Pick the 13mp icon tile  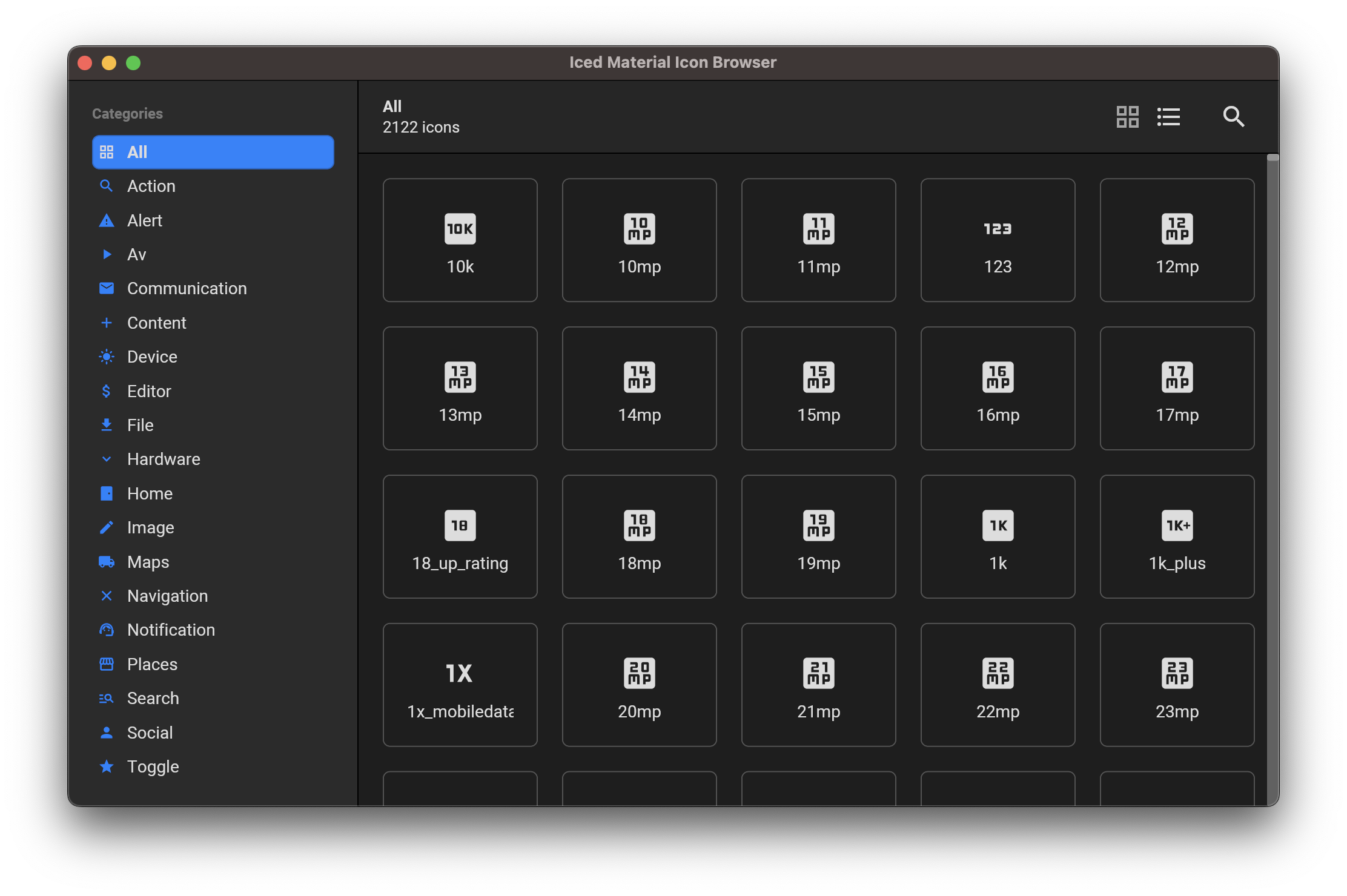click(460, 388)
